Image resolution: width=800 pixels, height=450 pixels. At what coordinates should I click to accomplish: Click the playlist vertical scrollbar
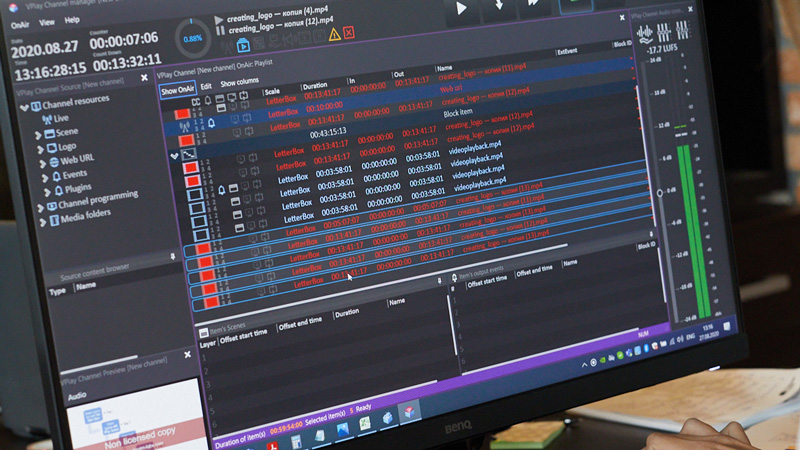click(645, 156)
